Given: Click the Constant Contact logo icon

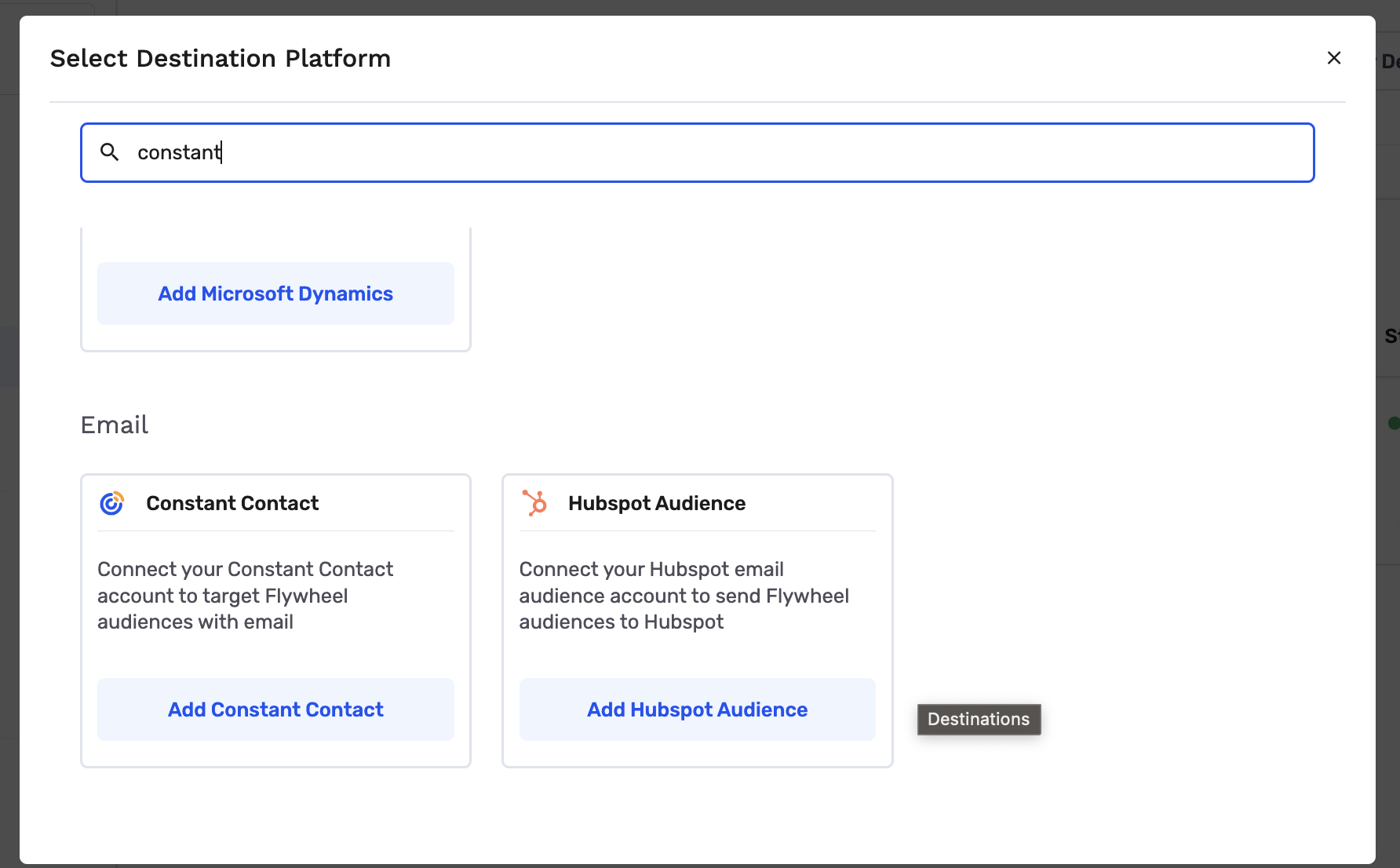Looking at the screenshot, I should [111, 503].
